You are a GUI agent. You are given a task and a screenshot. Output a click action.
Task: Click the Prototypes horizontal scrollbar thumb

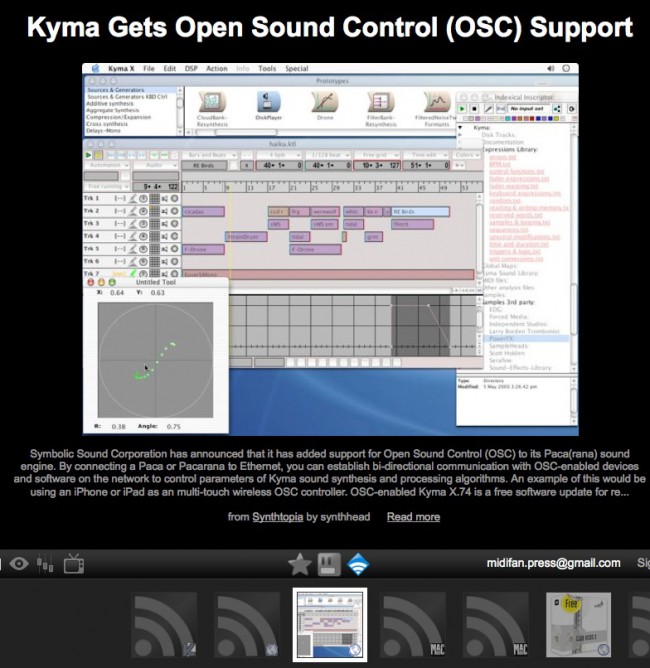pos(246,133)
